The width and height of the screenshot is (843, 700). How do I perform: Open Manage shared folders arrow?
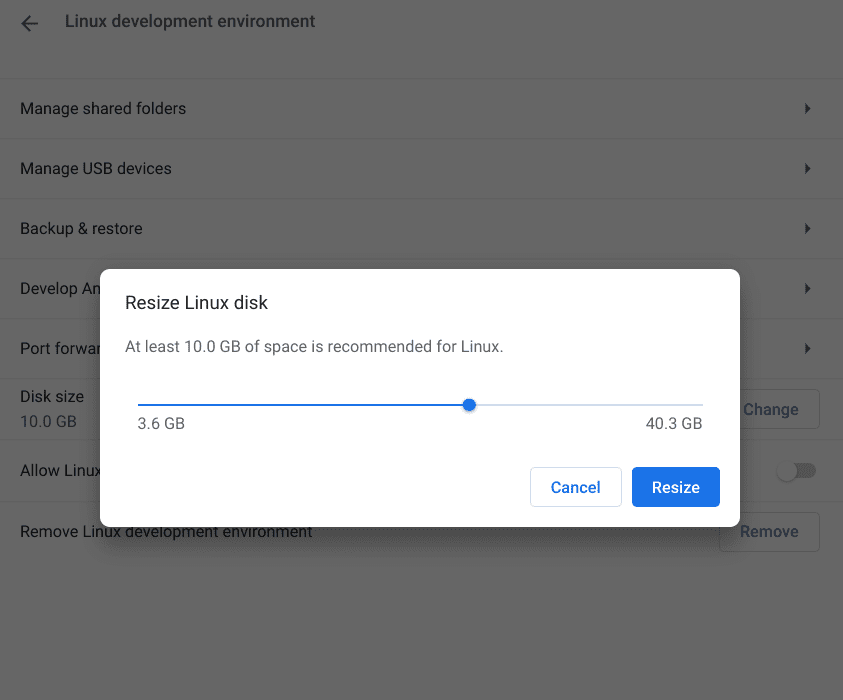tap(808, 109)
